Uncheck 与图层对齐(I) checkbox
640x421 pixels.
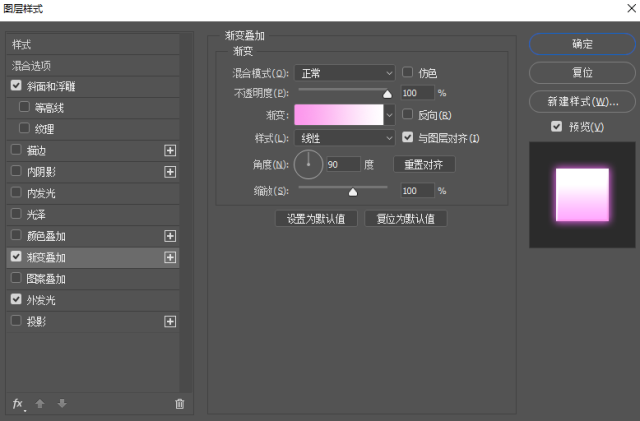click(x=407, y=137)
